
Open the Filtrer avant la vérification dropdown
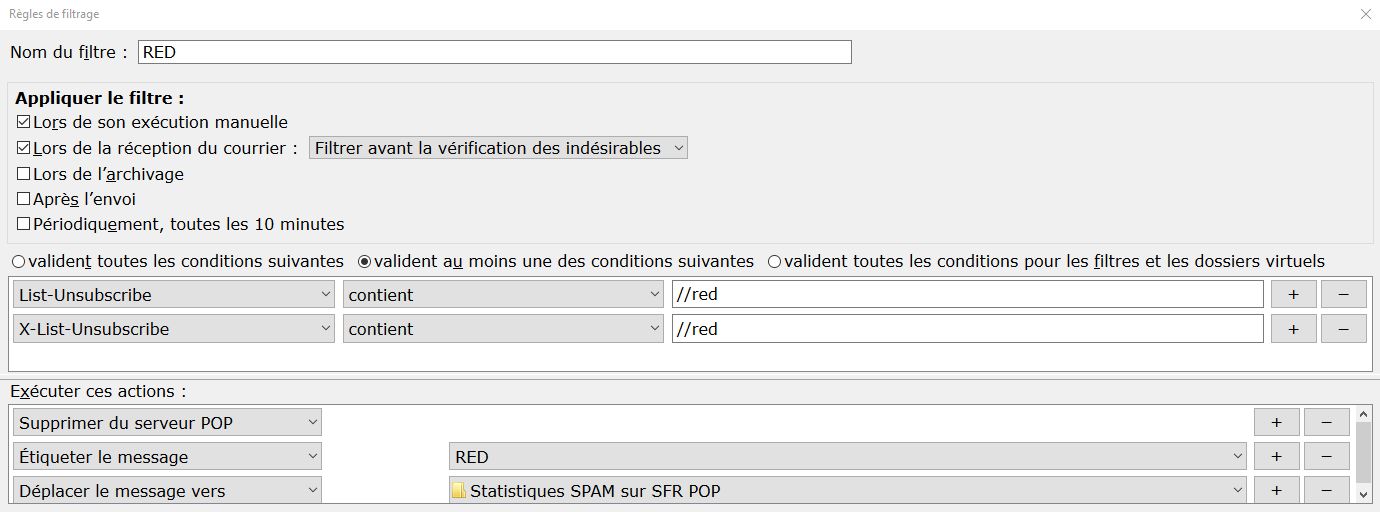click(498, 148)
